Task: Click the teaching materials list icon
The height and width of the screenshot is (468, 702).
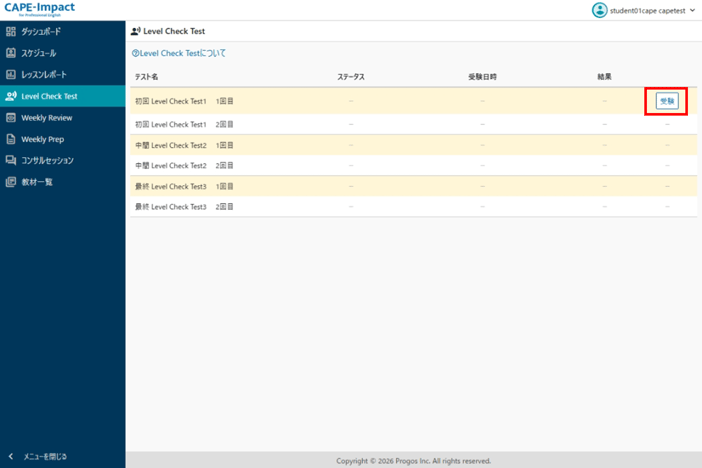Action: 11,182
